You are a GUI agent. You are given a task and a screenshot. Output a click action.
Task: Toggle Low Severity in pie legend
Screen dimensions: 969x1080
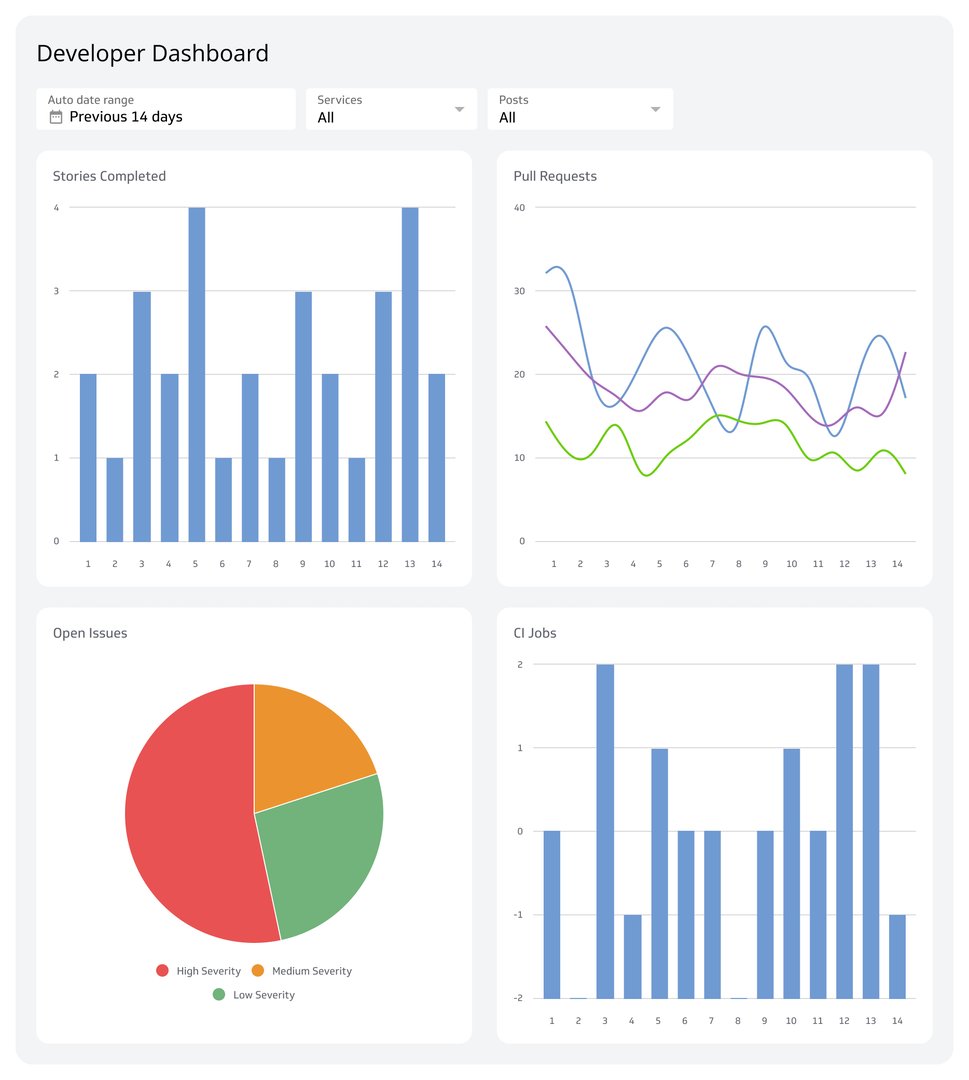pos(255,995)
